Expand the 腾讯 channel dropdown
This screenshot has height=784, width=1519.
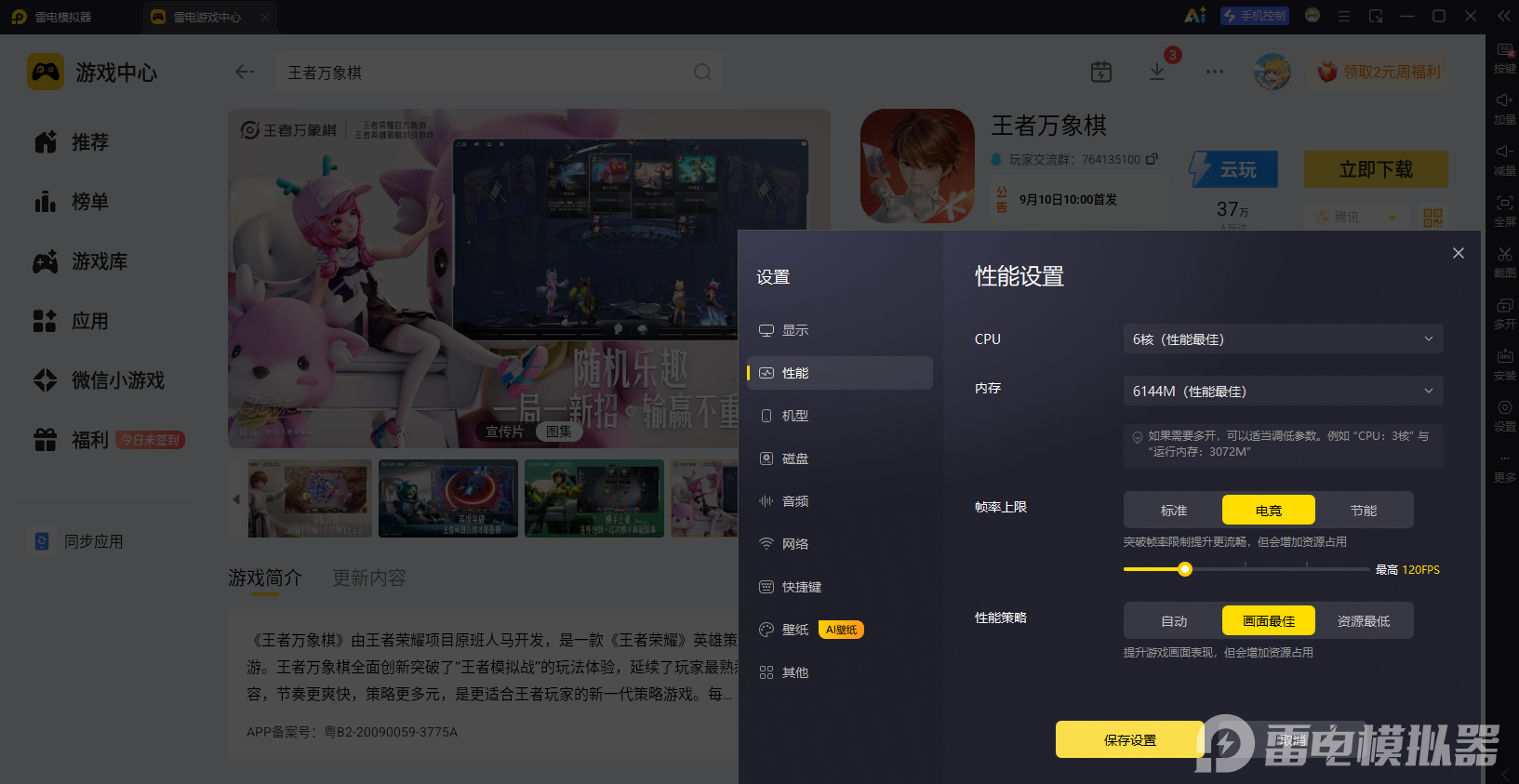[x=1356, y=217]
